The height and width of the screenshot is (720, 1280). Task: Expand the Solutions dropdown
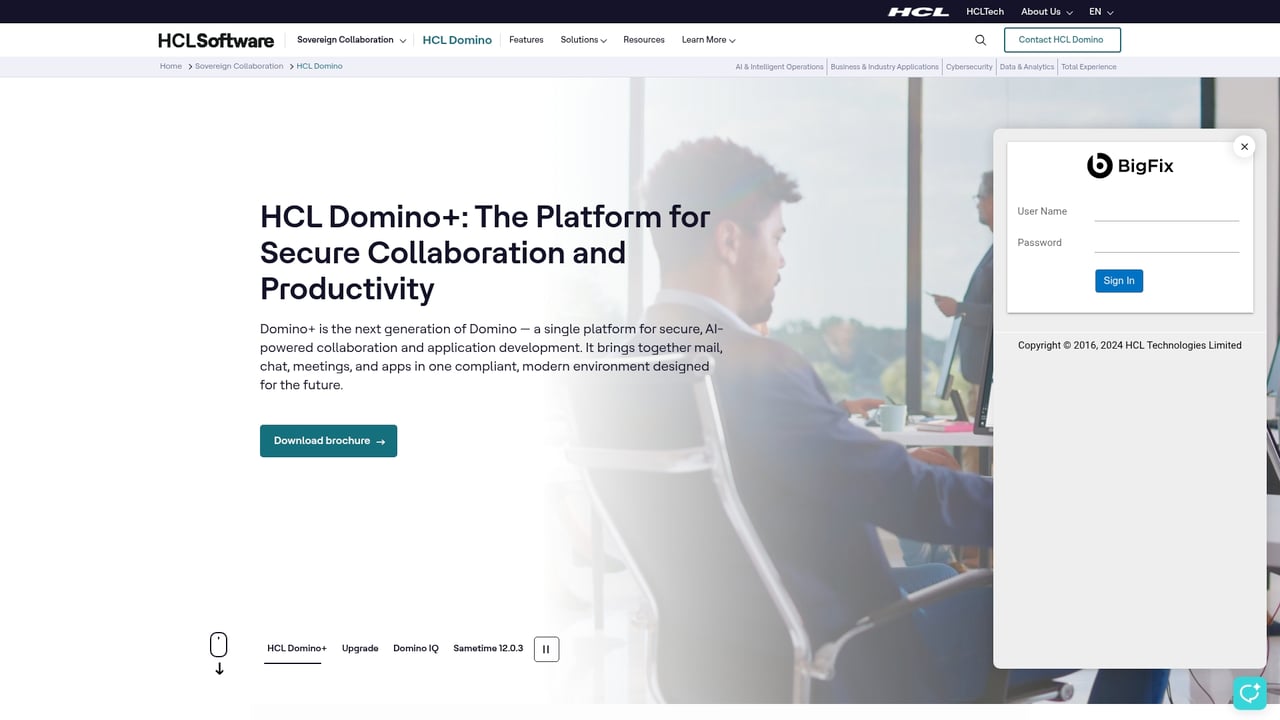pos(583,40)
